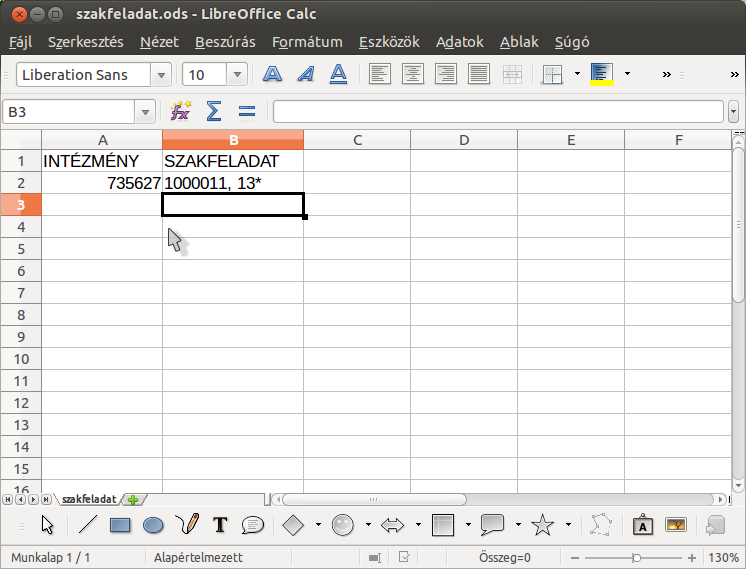Viewport: 746px width, 569px height.
Task: Insert picture from file
Action: [x=676, y=525]
